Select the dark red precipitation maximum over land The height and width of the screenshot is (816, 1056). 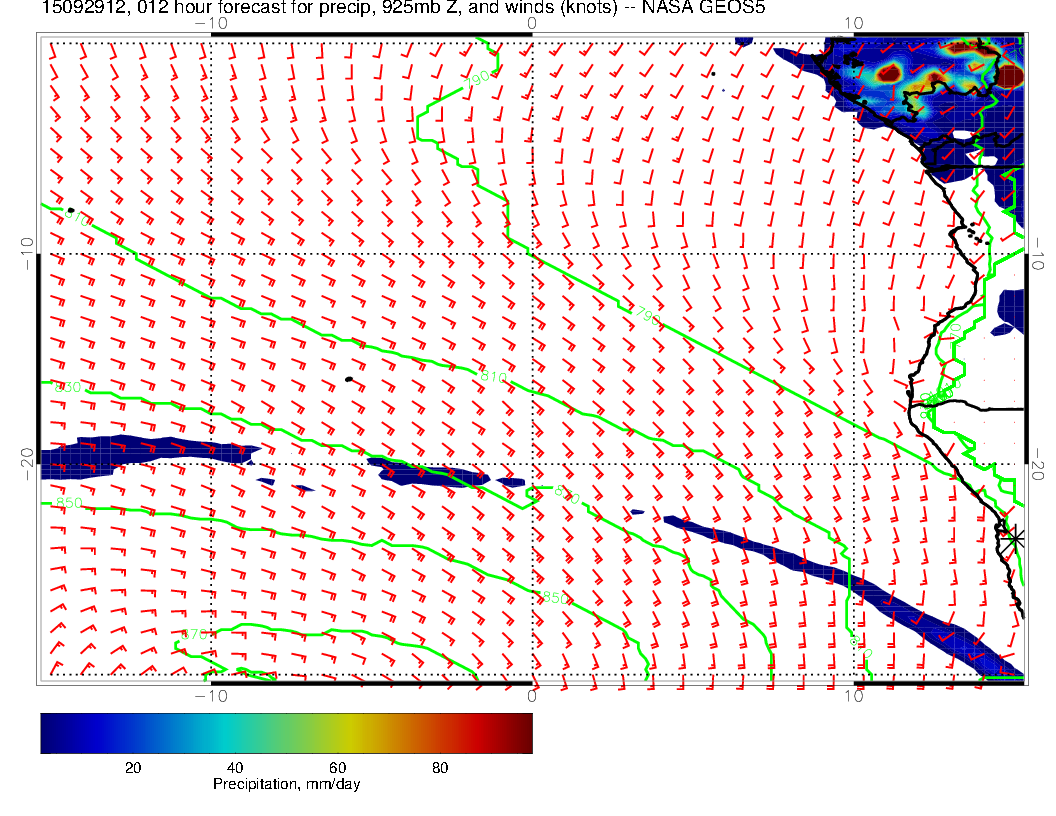pyautogui.click(x=1011, y=76)
